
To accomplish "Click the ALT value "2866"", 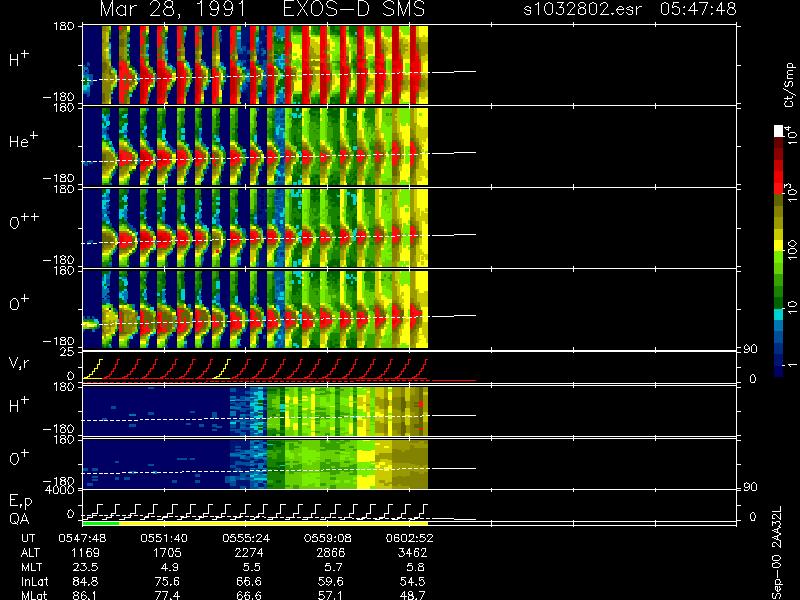I will (331, 553).
